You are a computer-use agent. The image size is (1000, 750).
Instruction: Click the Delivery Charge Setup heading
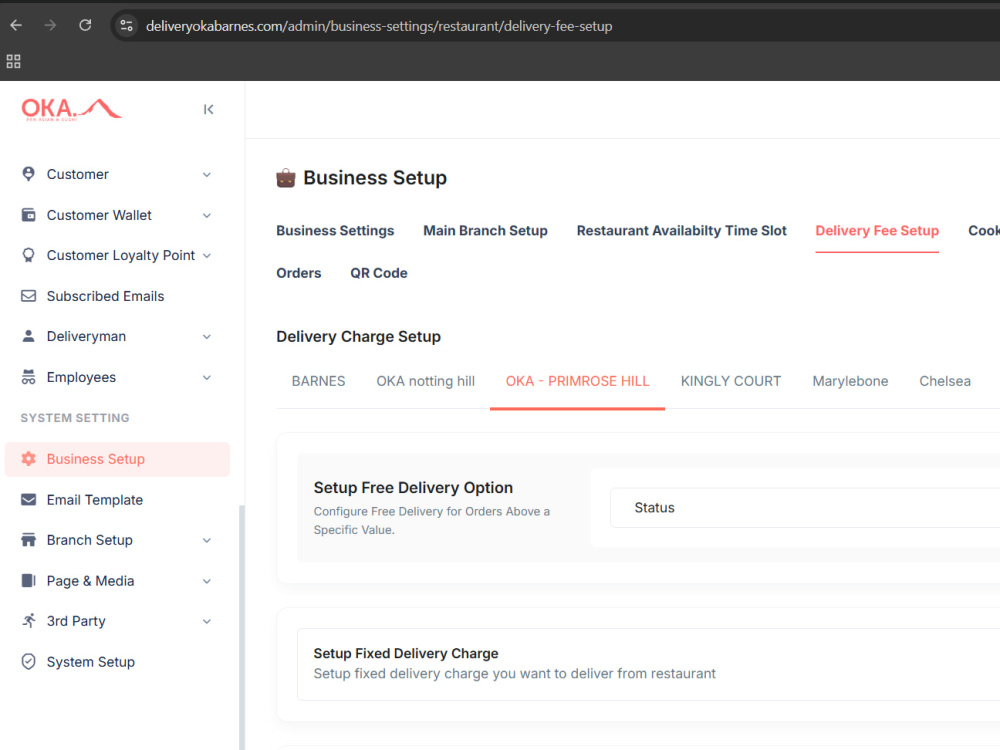coord(358,337)
